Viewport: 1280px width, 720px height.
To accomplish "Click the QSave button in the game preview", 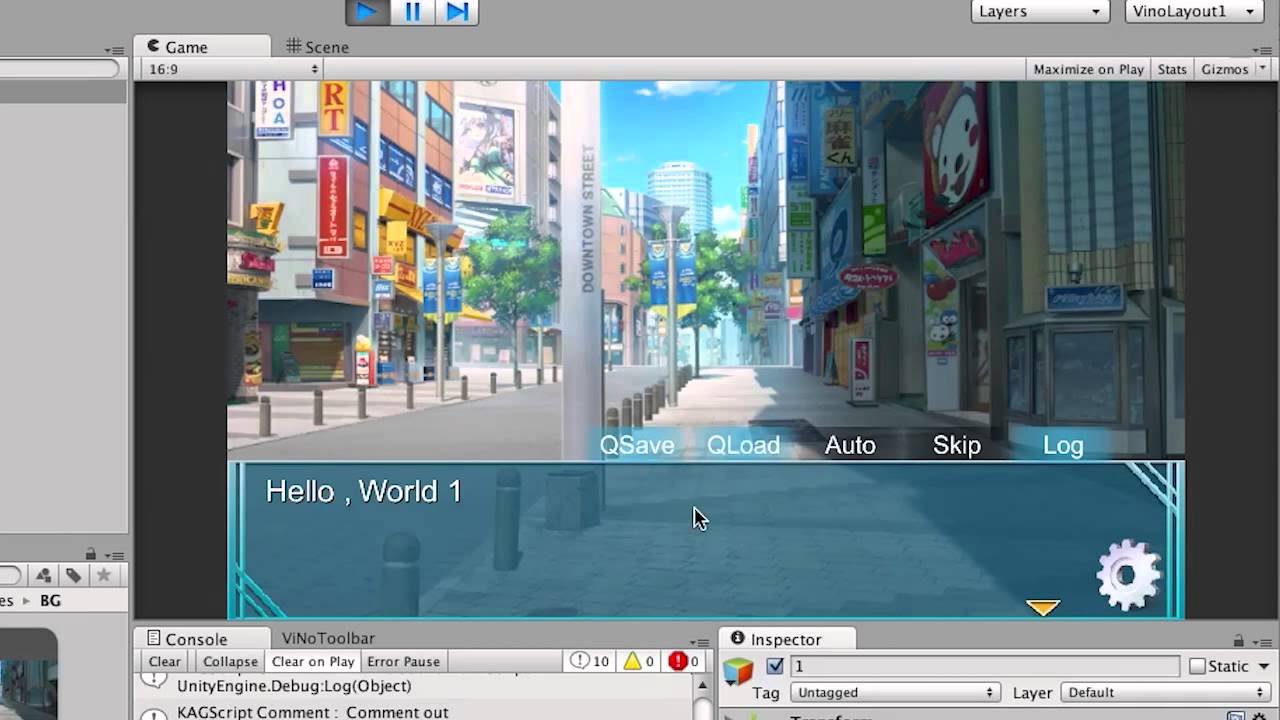I will [x=636, y=445].
